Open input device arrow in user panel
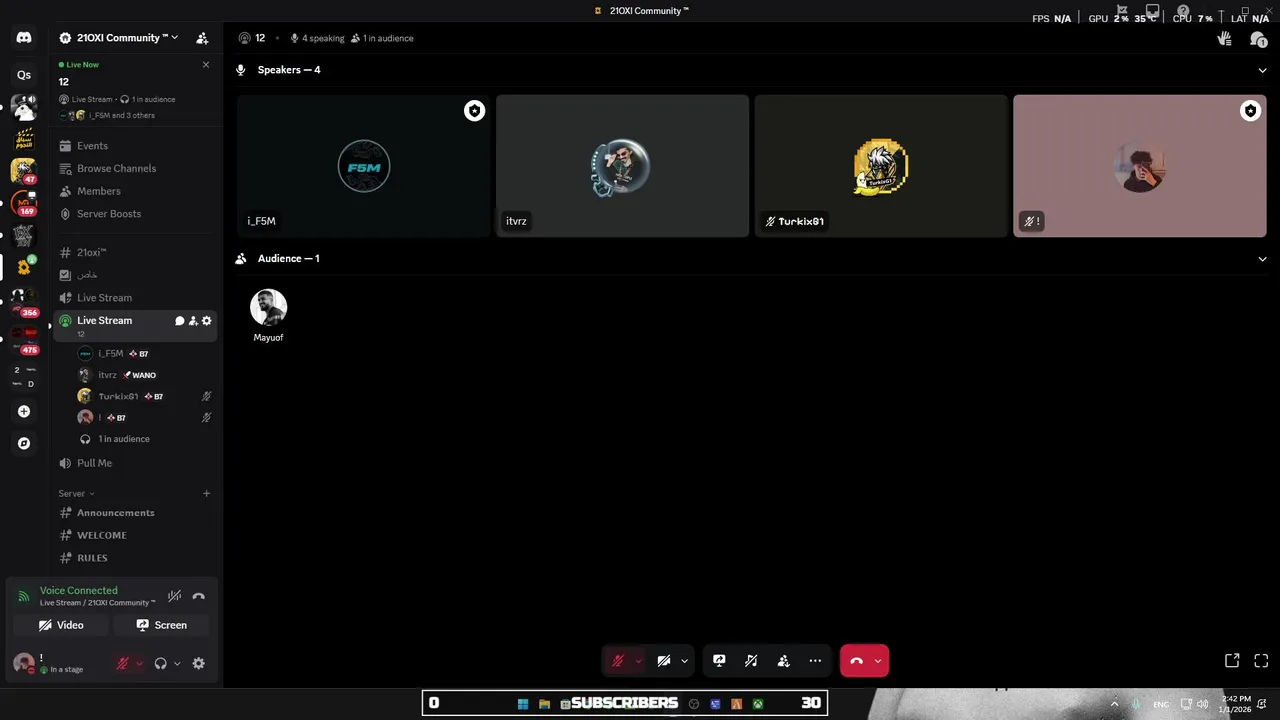1280x720 pixels. pos(139,663)
